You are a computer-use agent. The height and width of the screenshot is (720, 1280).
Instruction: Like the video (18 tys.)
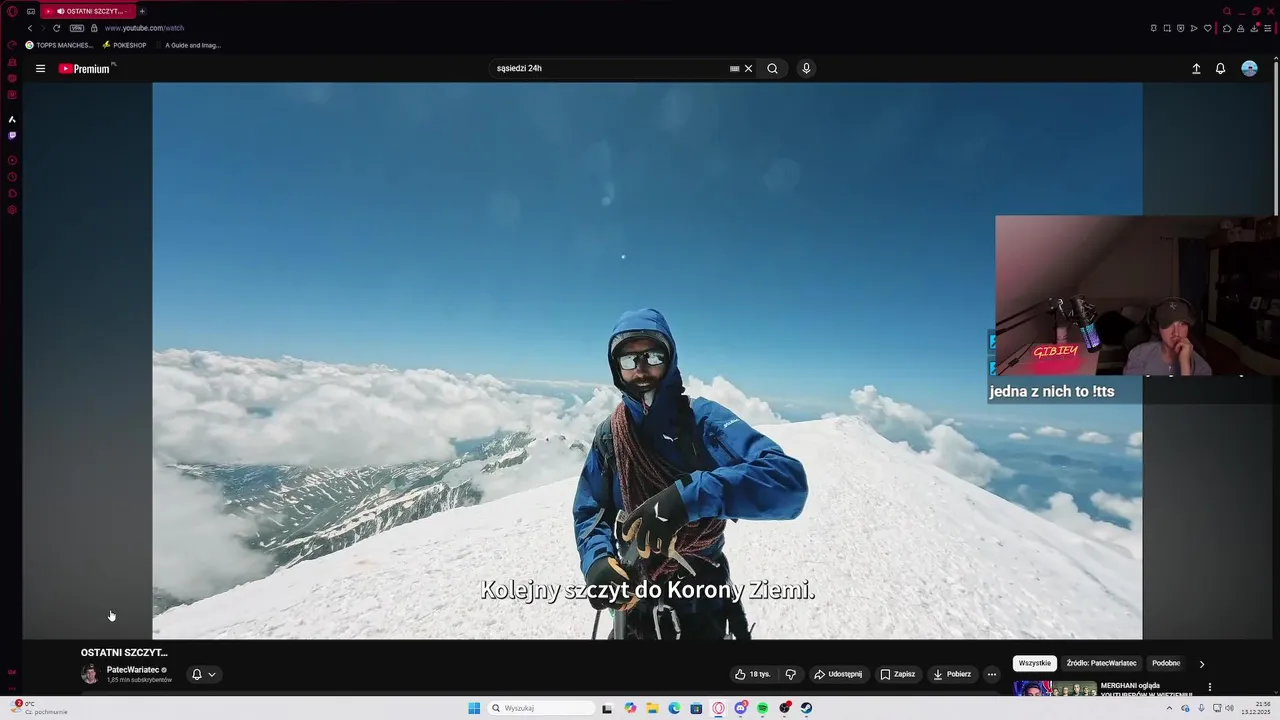752,674
